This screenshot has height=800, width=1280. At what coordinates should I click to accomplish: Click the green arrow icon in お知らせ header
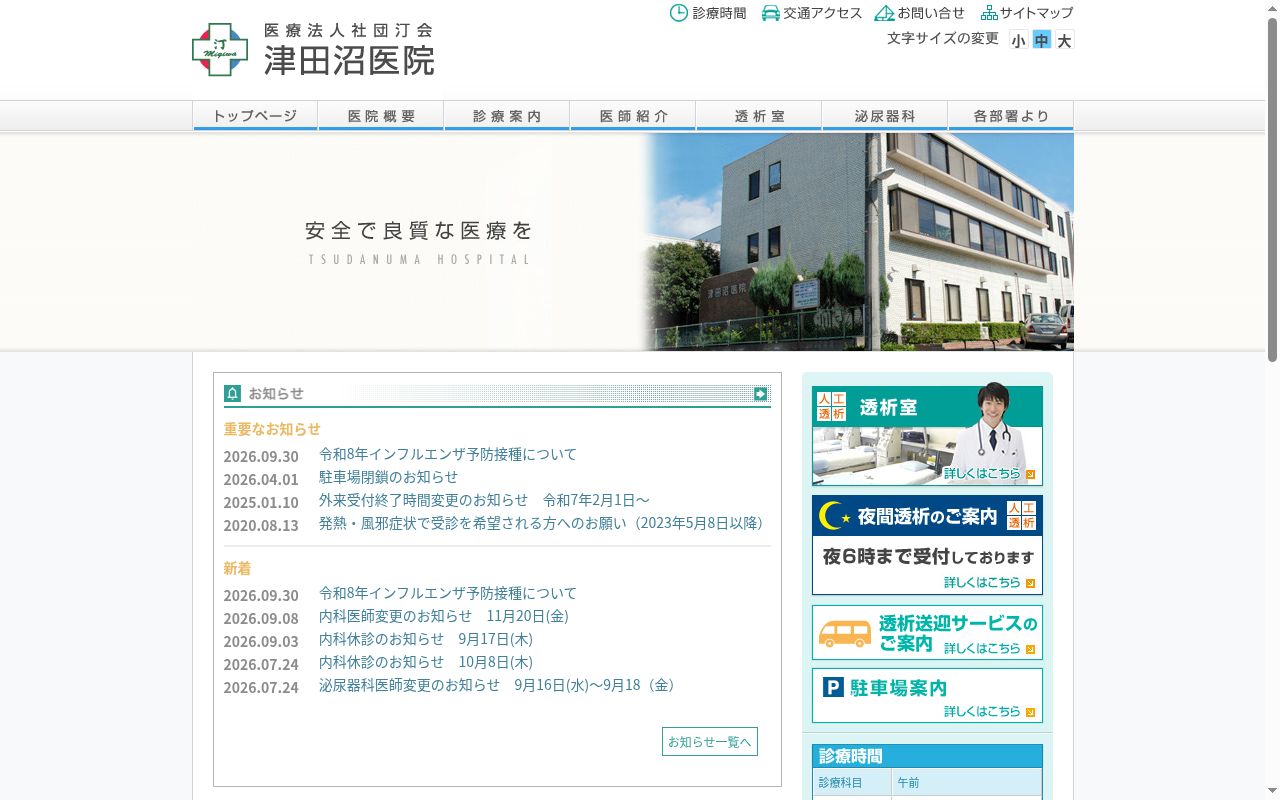(x=760, y=394)
